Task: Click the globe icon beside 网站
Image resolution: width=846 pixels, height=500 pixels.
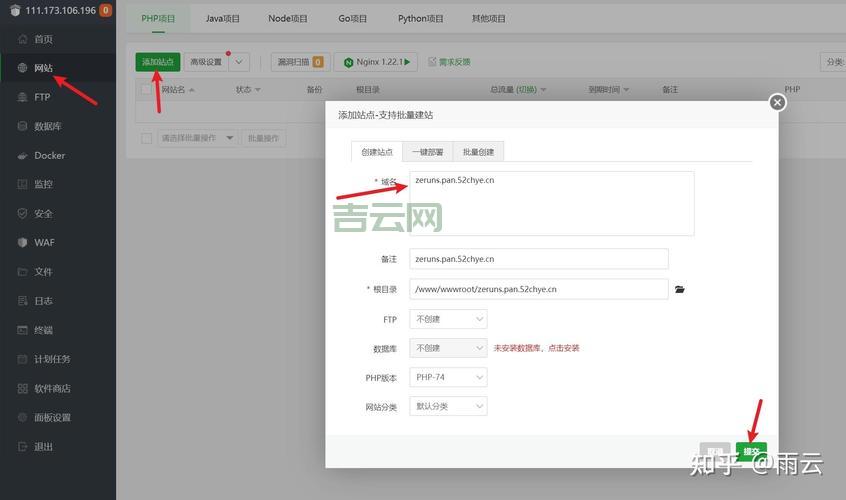Action: click(x=22, y=68)
